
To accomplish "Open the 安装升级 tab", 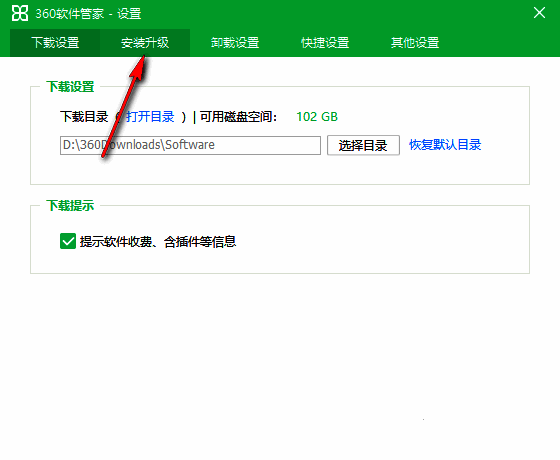I will pos(145,43).
